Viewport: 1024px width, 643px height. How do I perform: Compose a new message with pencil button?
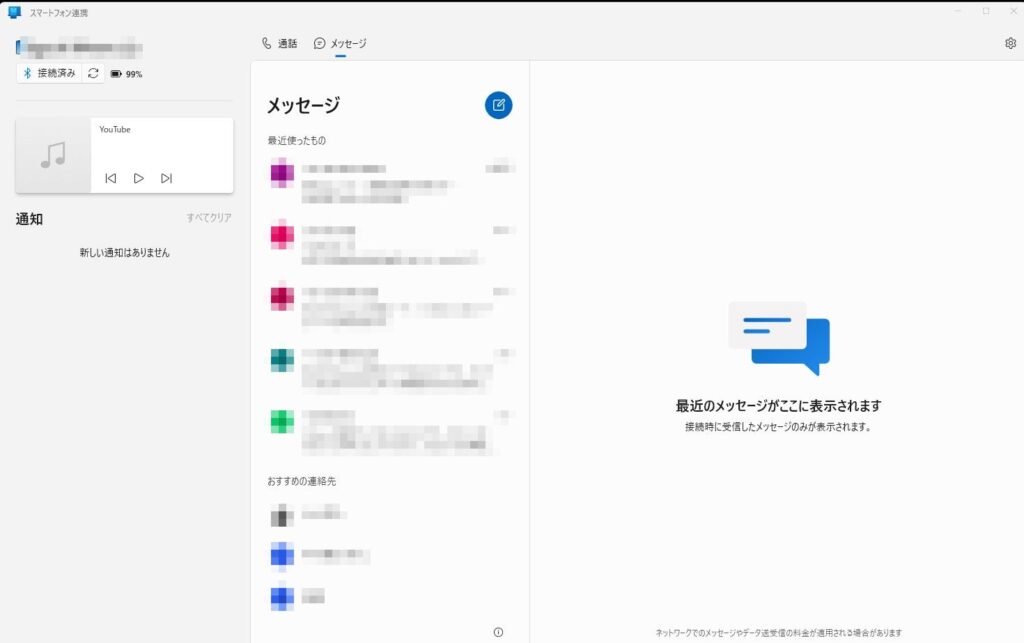pyautogui.click(x=498, y=105)
